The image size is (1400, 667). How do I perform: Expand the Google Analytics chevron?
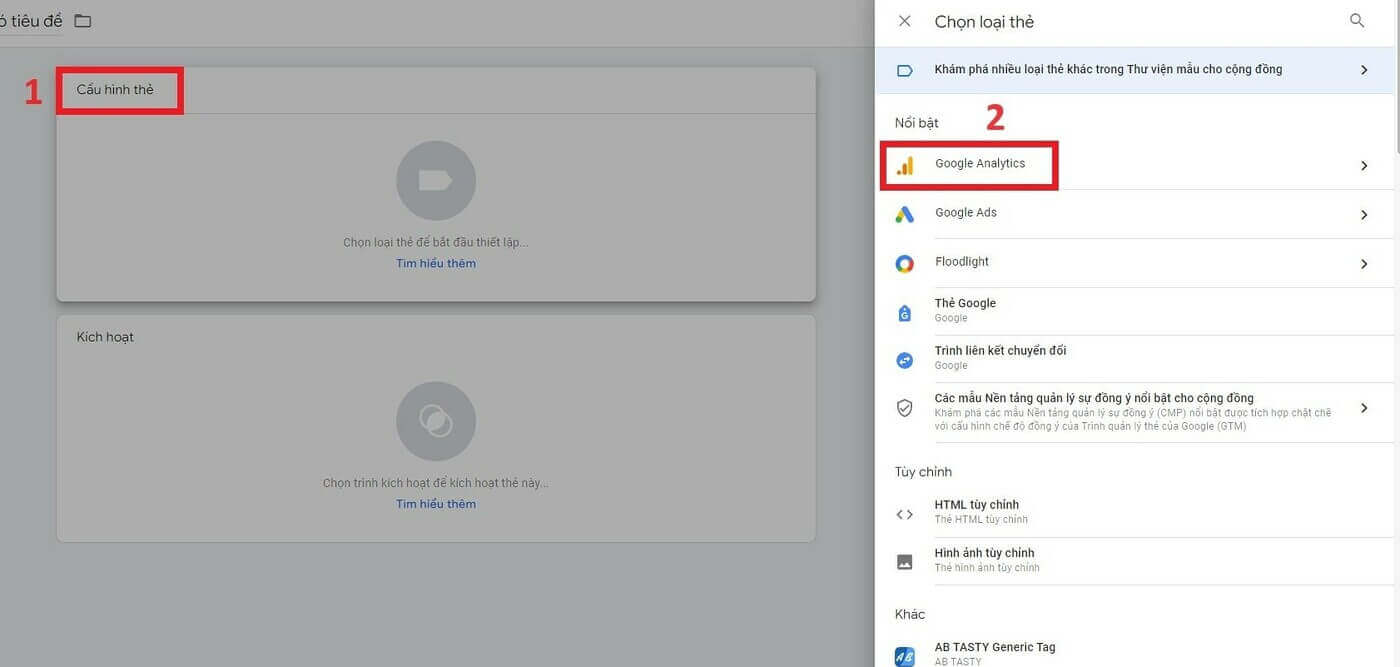tap(1364, 166)
